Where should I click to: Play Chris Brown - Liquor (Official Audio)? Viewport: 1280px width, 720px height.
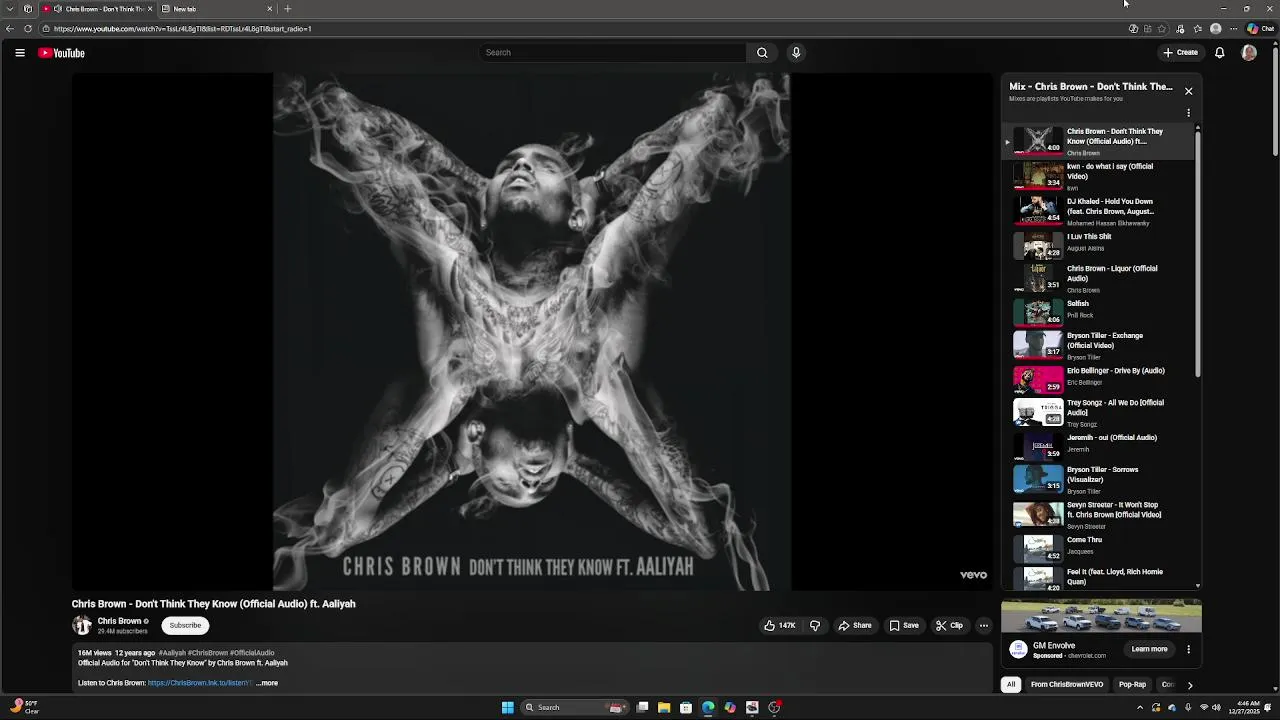point(1098,279)
